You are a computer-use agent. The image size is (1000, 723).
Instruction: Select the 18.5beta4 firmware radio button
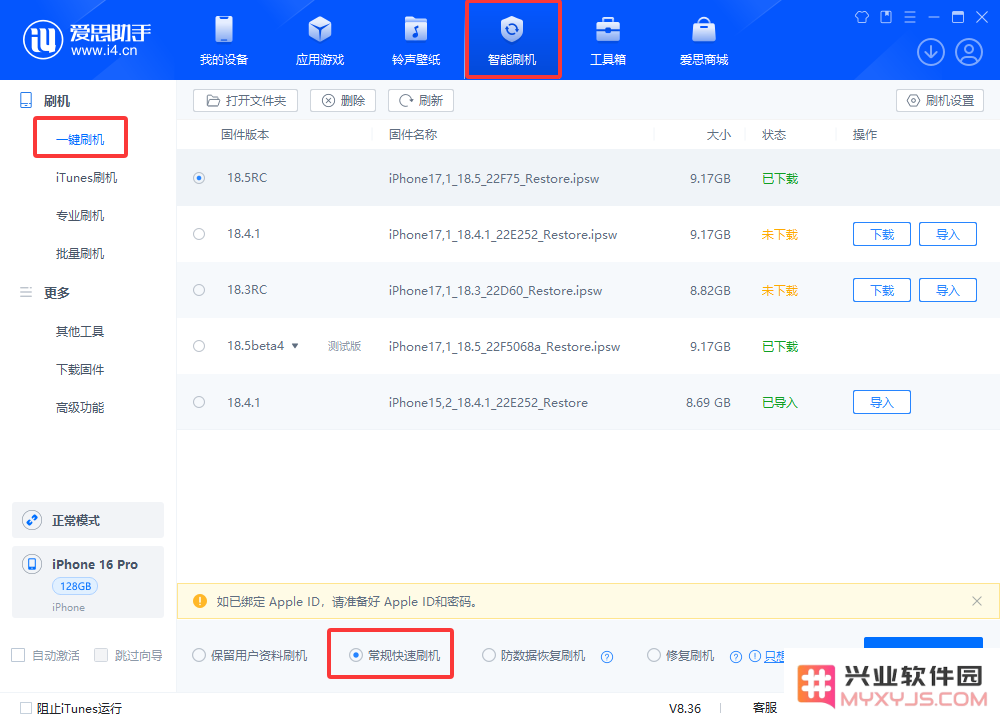pos(199,346)
